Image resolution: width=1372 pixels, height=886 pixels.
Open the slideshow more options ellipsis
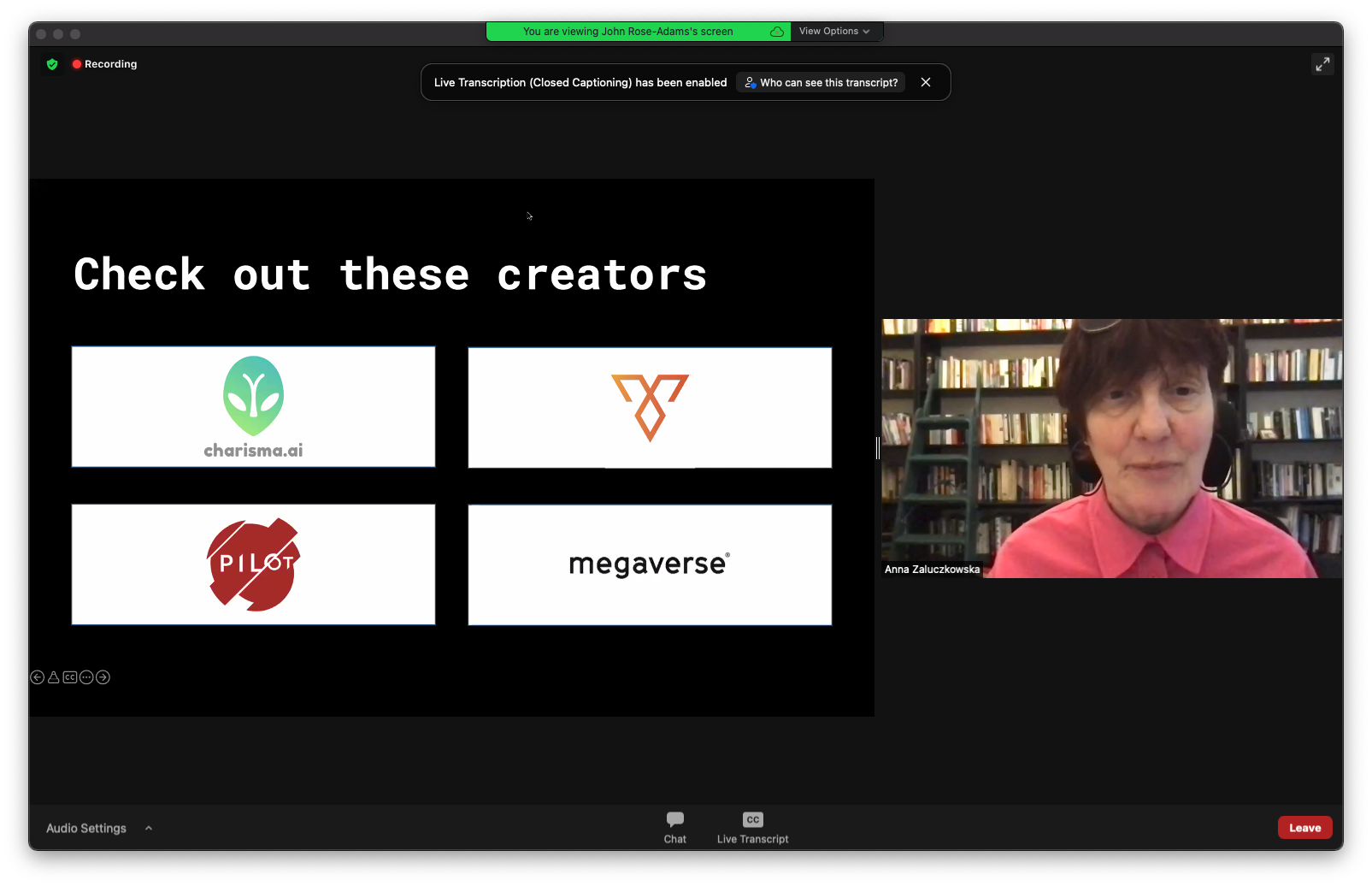pyautogui.click(x=86, y=677)
